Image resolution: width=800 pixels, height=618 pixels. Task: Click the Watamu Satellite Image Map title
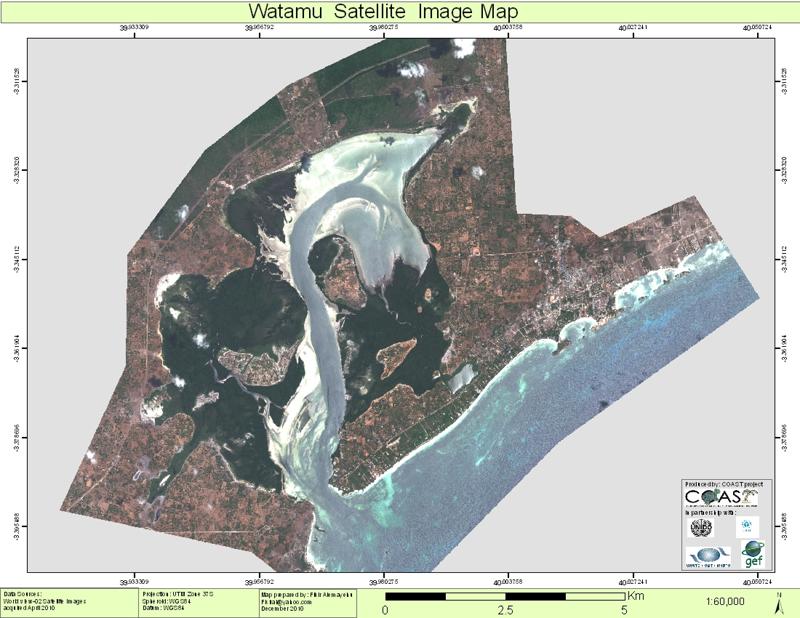click(398, 11)
